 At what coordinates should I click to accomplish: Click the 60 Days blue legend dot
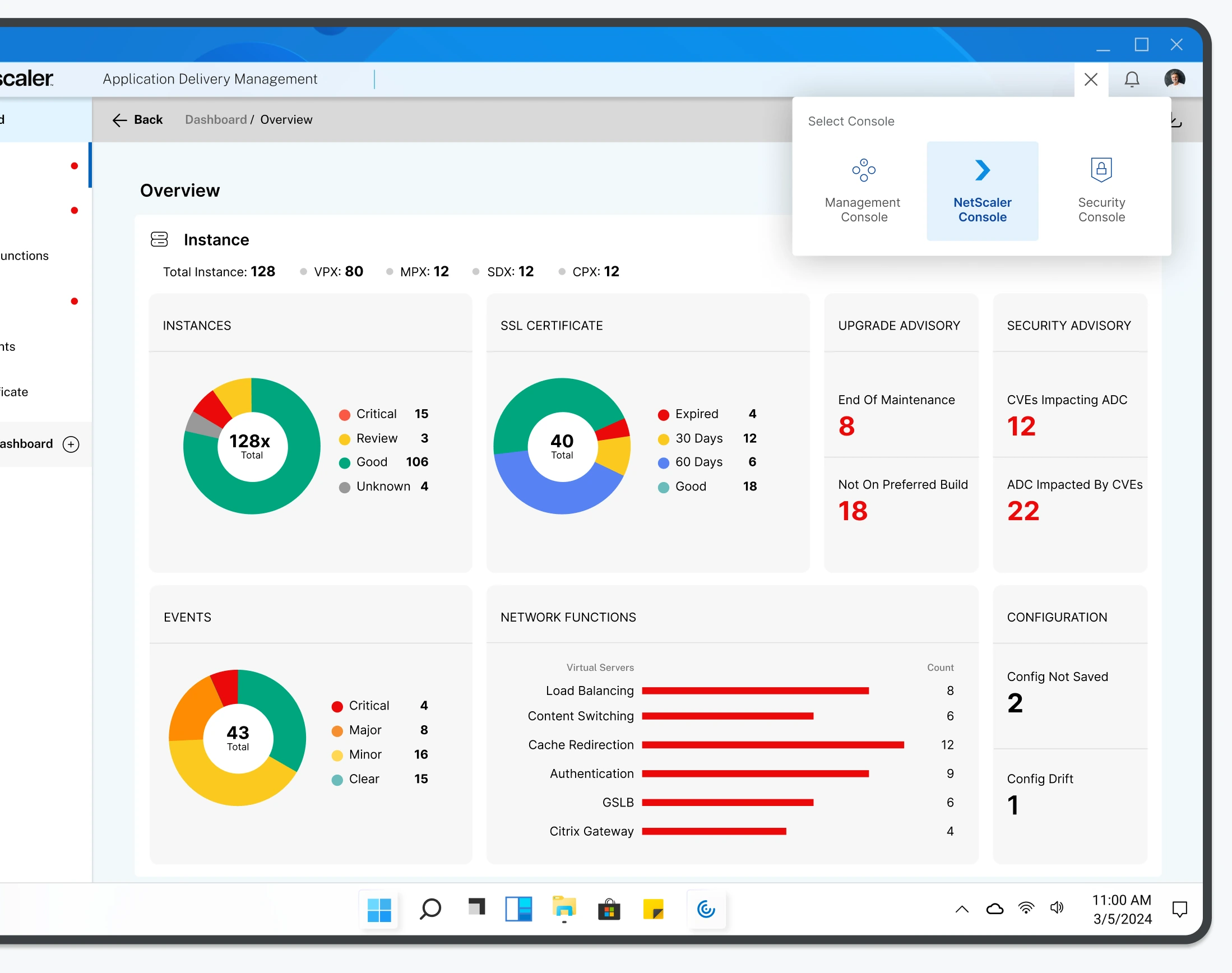click(x=663, y=462)
